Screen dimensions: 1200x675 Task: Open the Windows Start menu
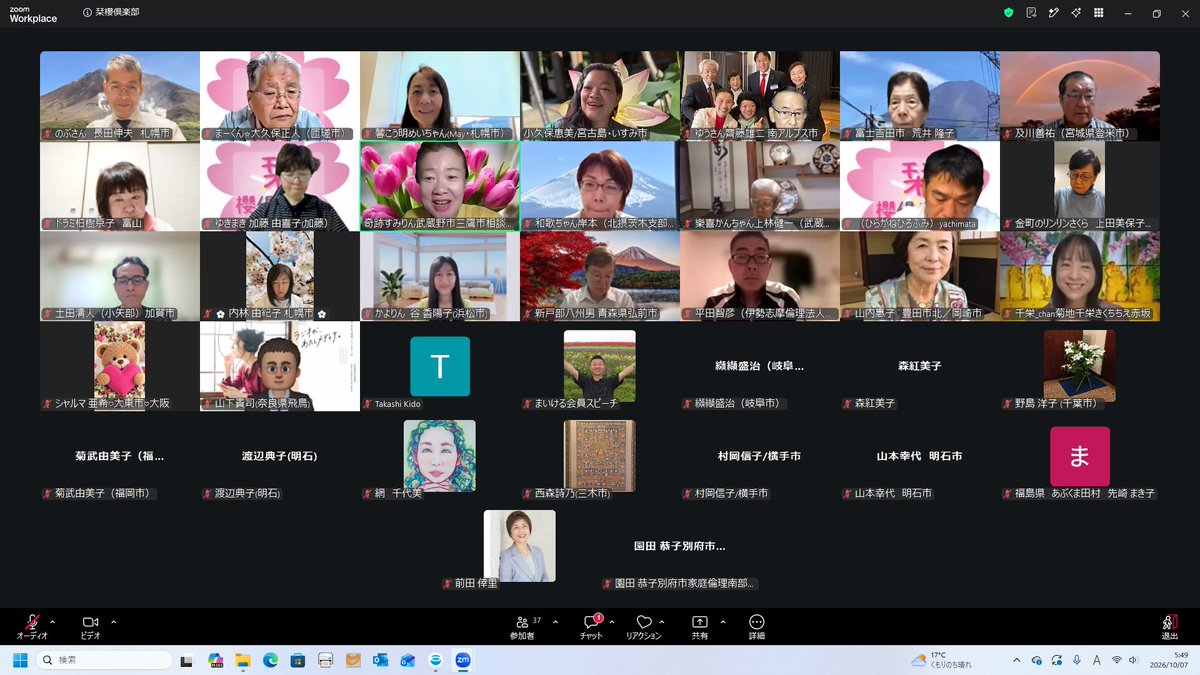pos(19,660)
